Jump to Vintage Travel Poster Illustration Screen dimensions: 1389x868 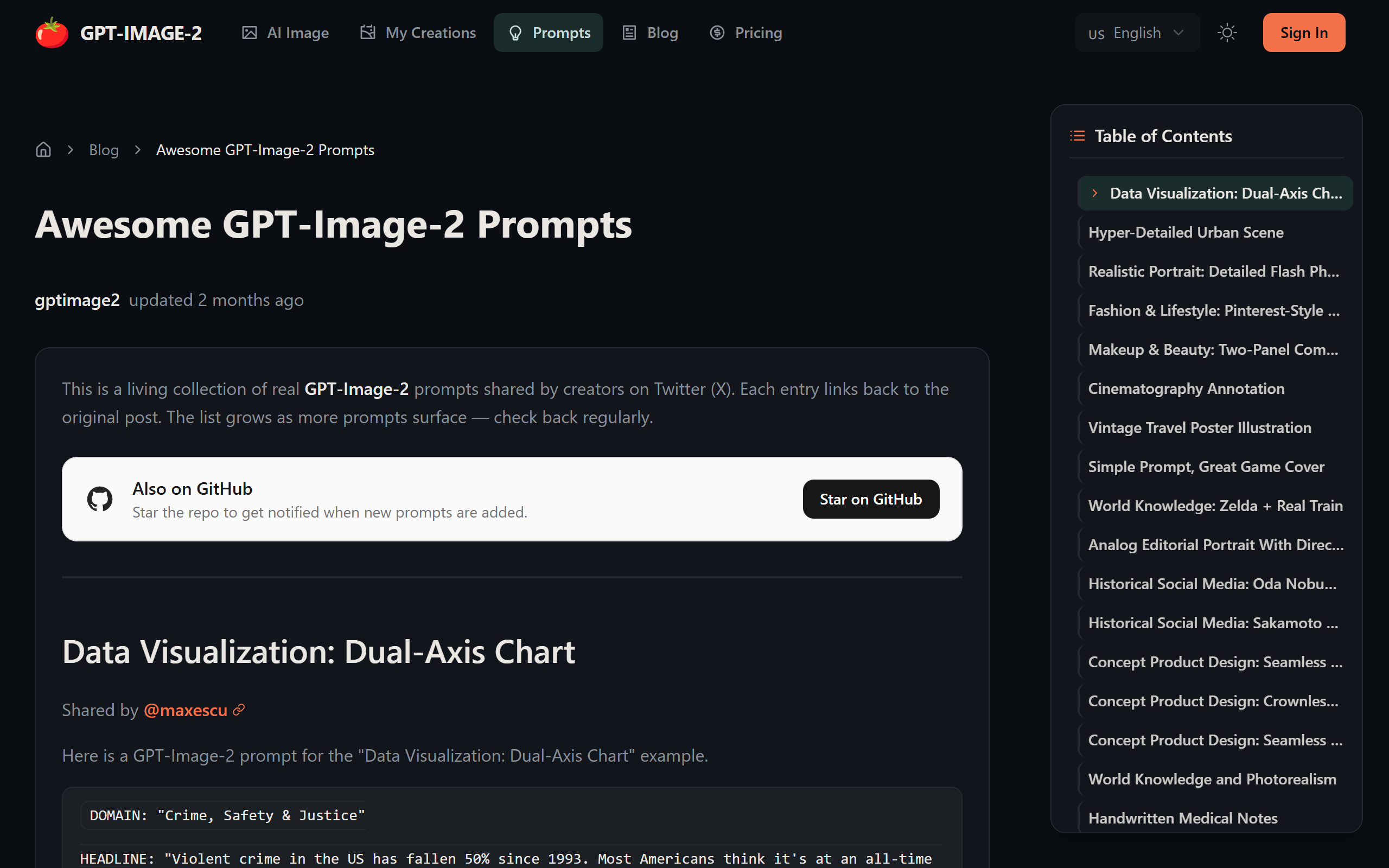1215,427
